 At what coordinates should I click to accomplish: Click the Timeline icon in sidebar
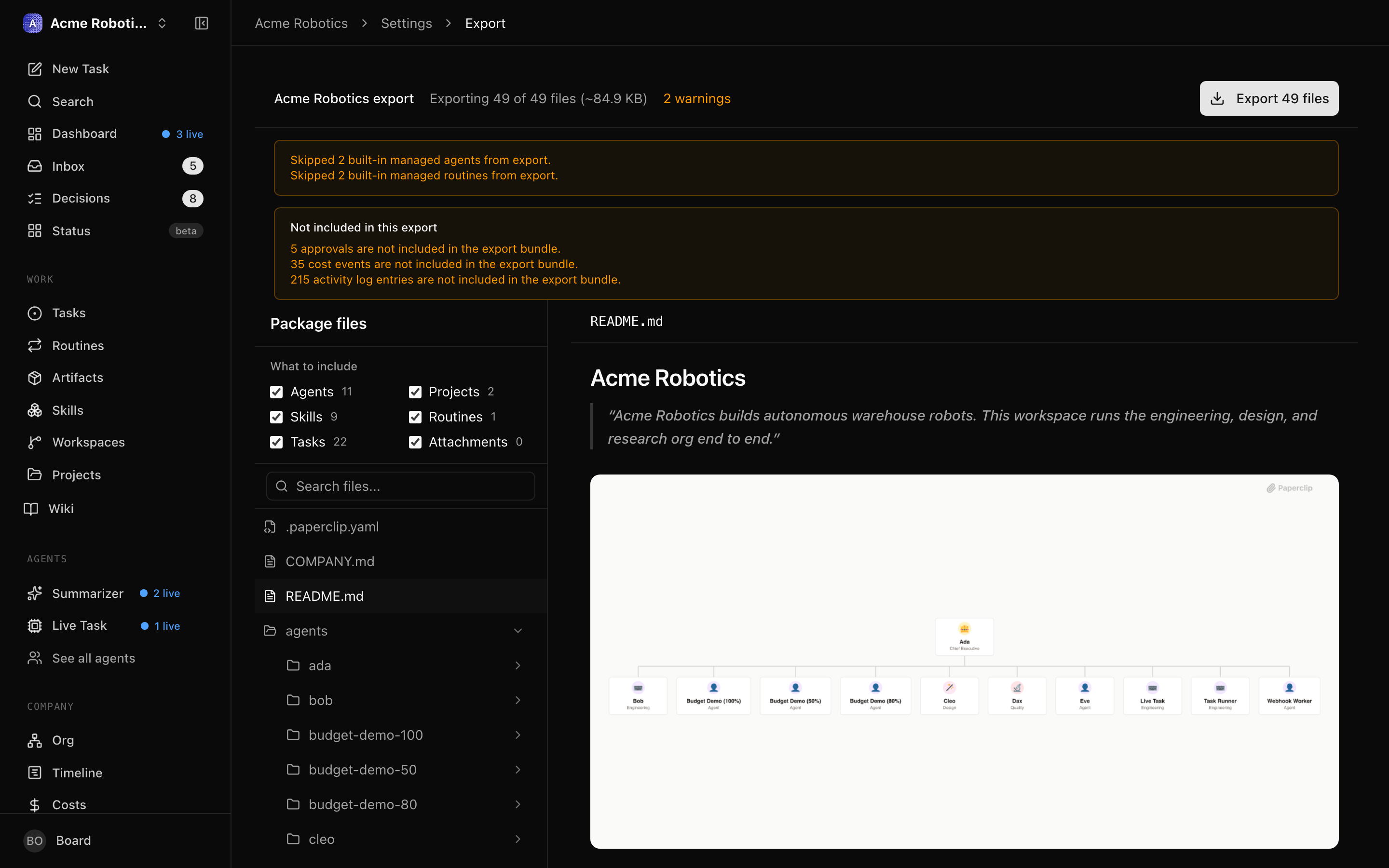pyautogui.click(x=35, y=773)
